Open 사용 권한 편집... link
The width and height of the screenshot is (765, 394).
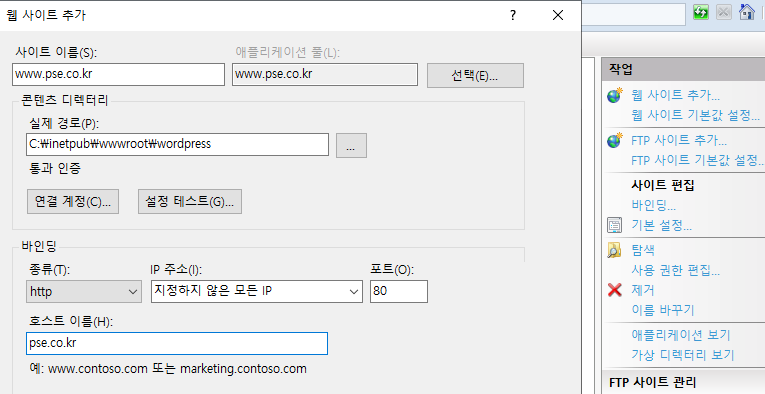coord(675,270)
